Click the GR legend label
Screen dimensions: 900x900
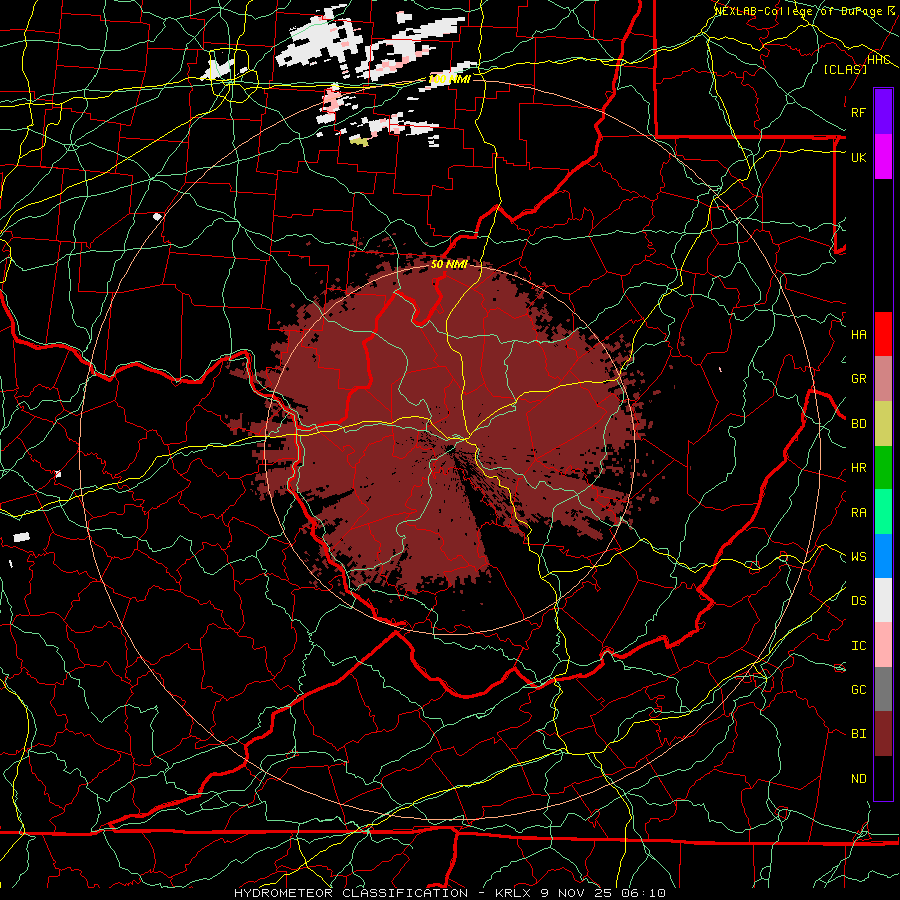(x=858, y=379)
